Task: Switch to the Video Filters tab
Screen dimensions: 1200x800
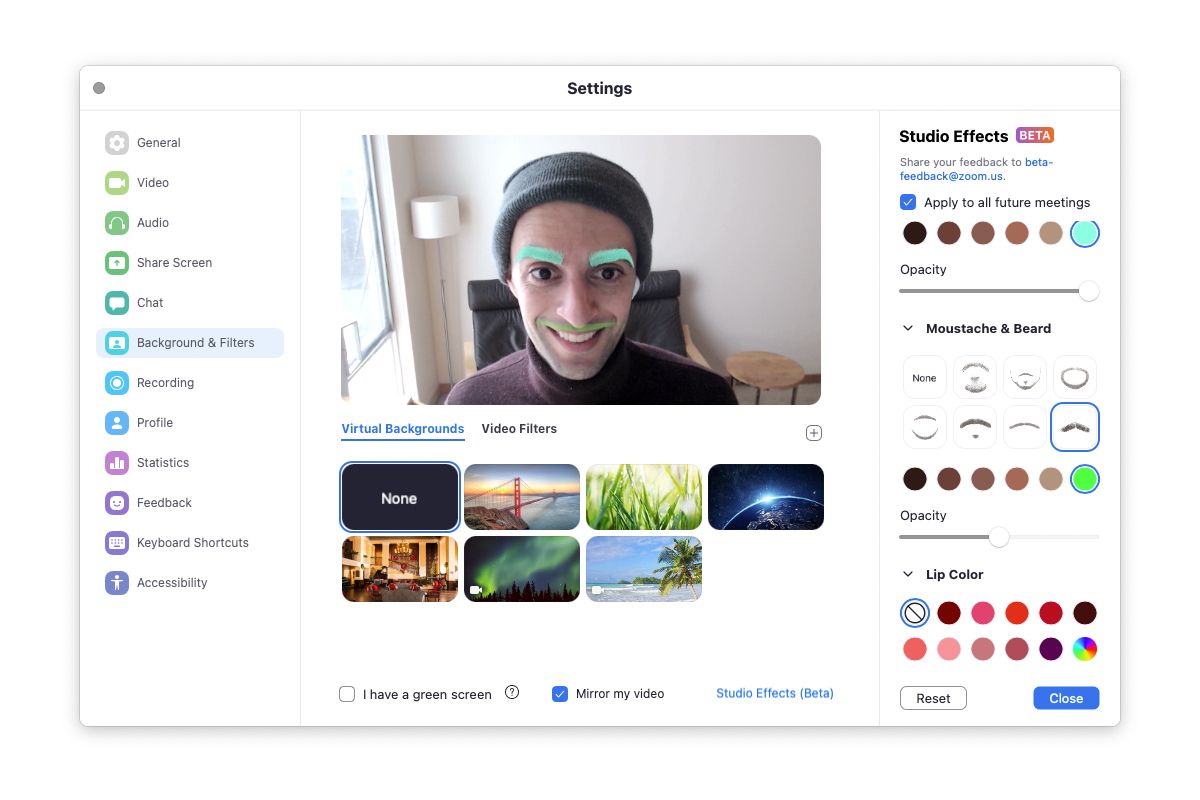Action: (519, 428)
